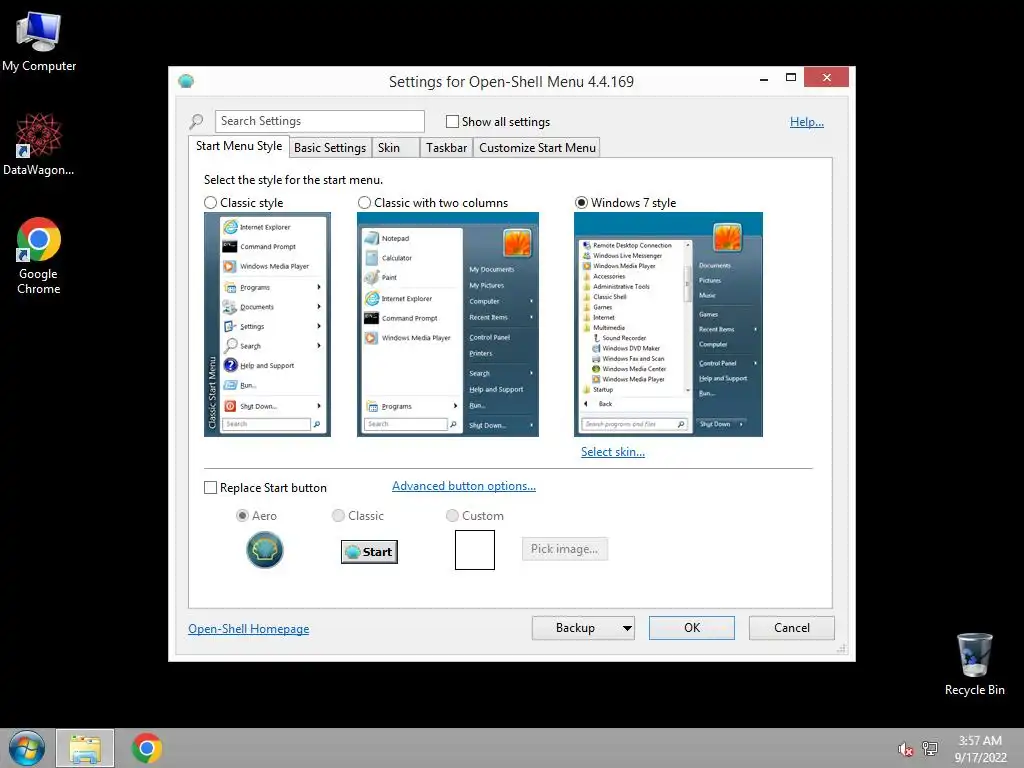Click the Windows 7 style preview thumbnail
The width and height of the screenshot is (1024, 768).
pos(668,324)
